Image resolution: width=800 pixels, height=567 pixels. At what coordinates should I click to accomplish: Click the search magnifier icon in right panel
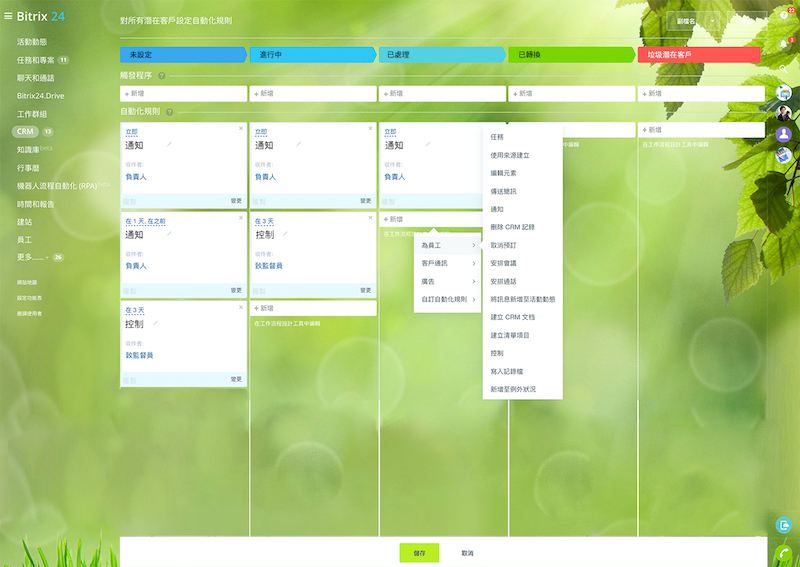click(784, 69)
